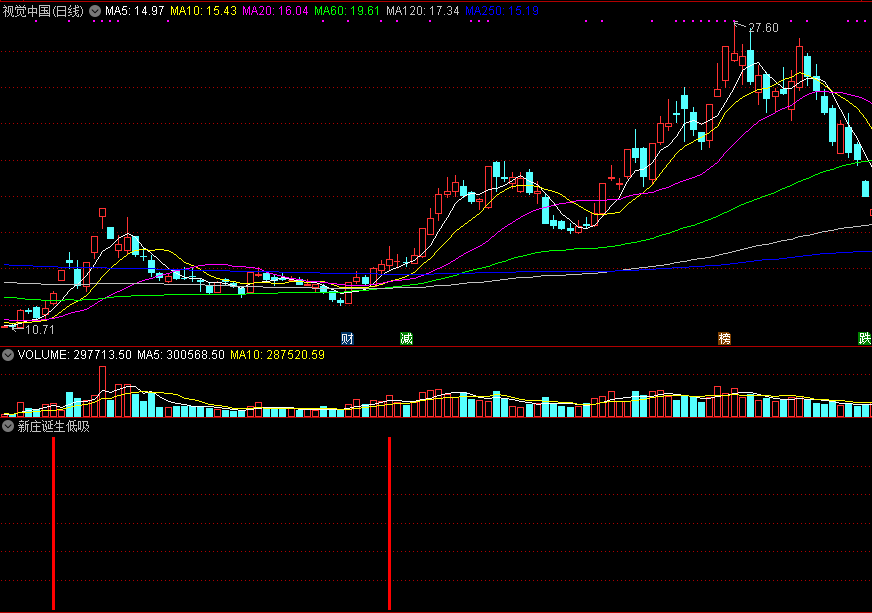The width and height of the screenshot is (872, 613).
Task: Click the volume MA10: 287520.59 readout
Action: 278,355
